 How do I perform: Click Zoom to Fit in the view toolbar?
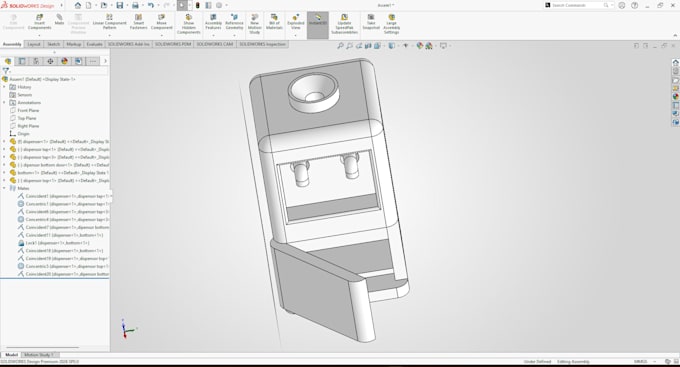point(340,46)
